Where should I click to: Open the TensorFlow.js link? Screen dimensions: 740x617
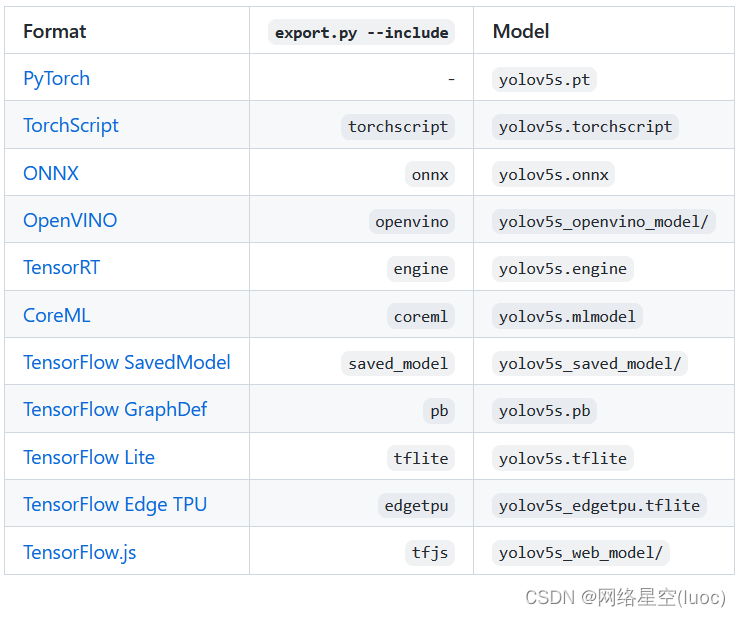(x=79, y=553)
